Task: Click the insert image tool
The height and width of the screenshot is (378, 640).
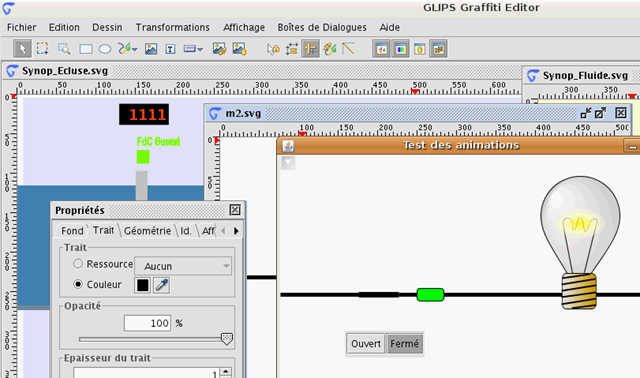Action: (151, 49)
